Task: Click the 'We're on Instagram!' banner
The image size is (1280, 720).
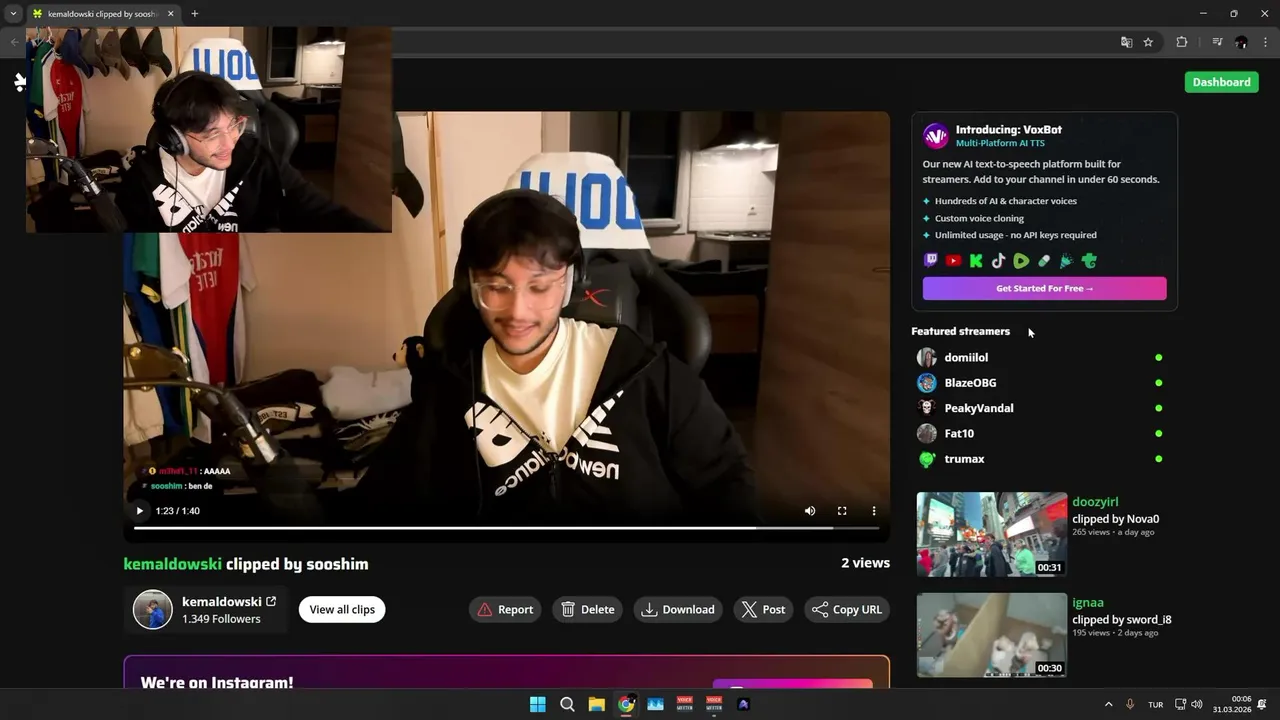Action: [x=506, y=672]
